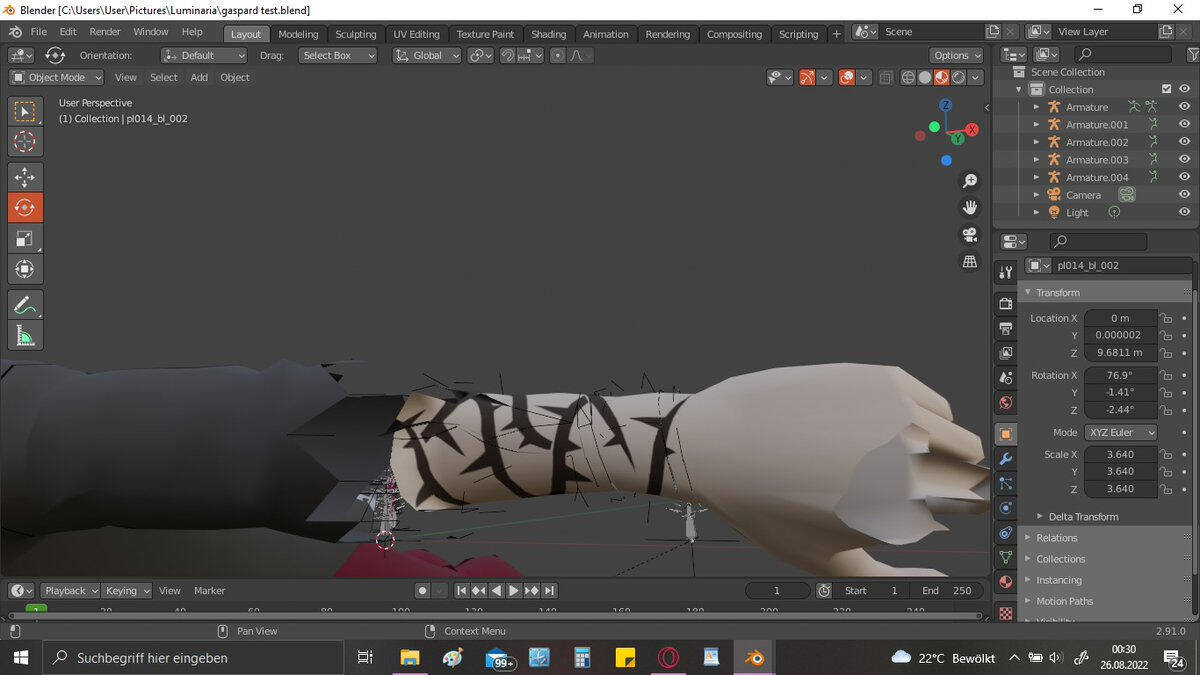Image resolution: width=1200 pixels, height=675 pixels.
Task: Hide Armature.002 in the outliner
Action: click(x=1184, y=142)
